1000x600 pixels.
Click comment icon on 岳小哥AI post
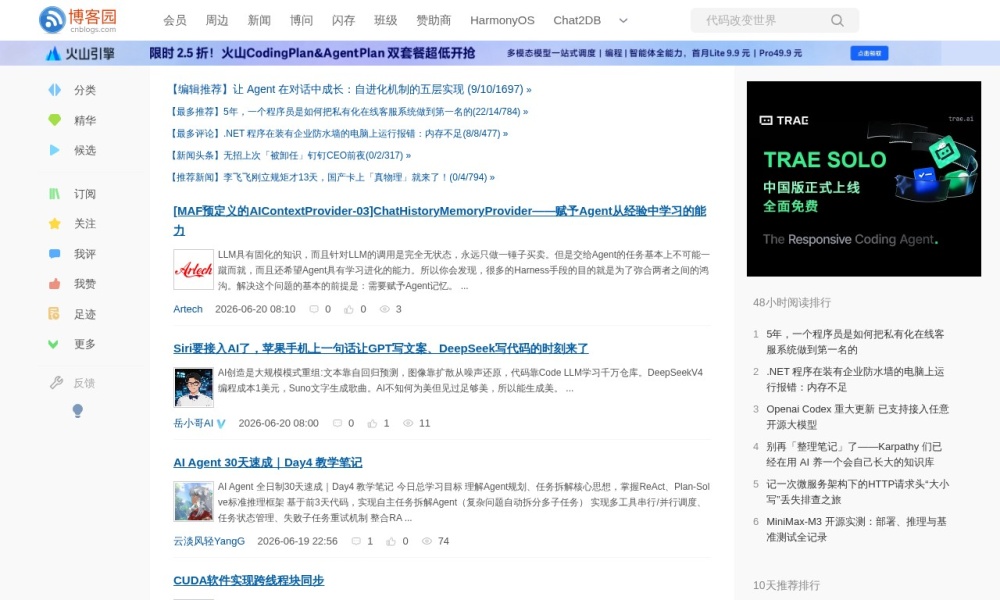(x=337, y=423)
